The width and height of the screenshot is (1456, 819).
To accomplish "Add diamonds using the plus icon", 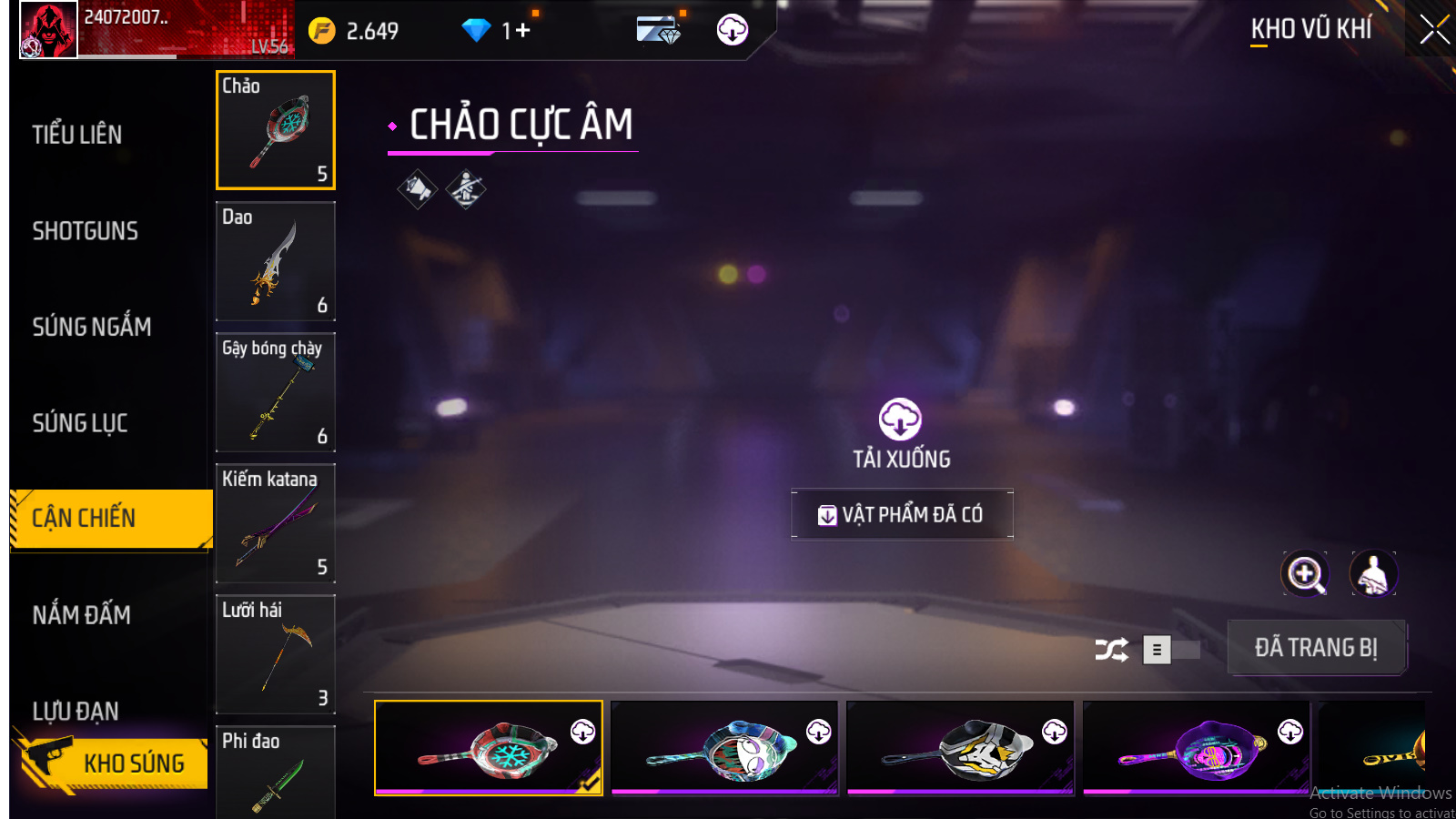I will click(522, 31).
